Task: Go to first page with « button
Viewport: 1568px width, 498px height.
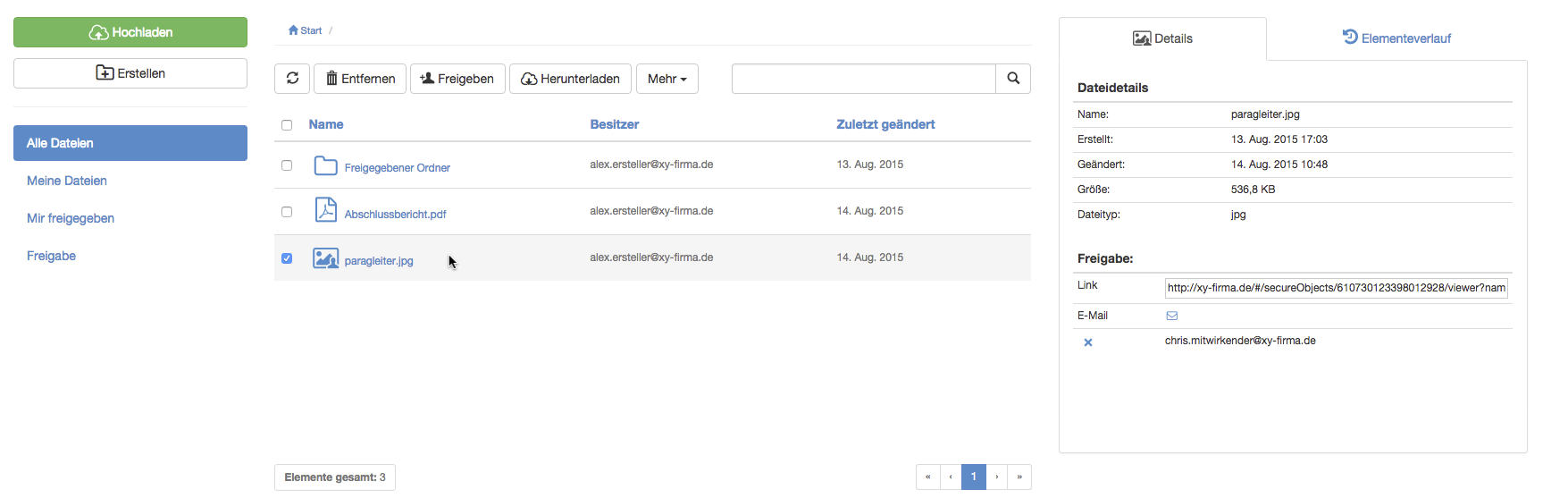Action: pyautogui.click(x=927, y=477)
